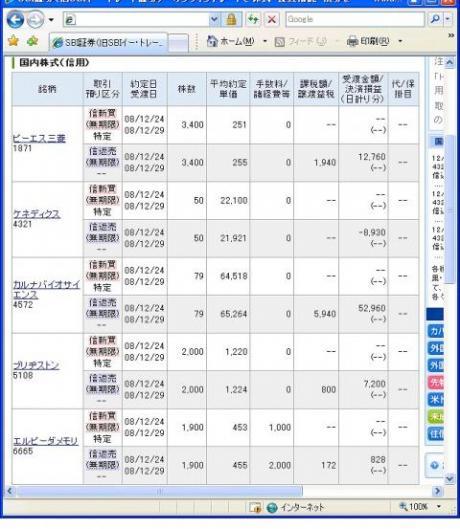Show more toolbar commands chevron
460x529 pixels.
451,35
